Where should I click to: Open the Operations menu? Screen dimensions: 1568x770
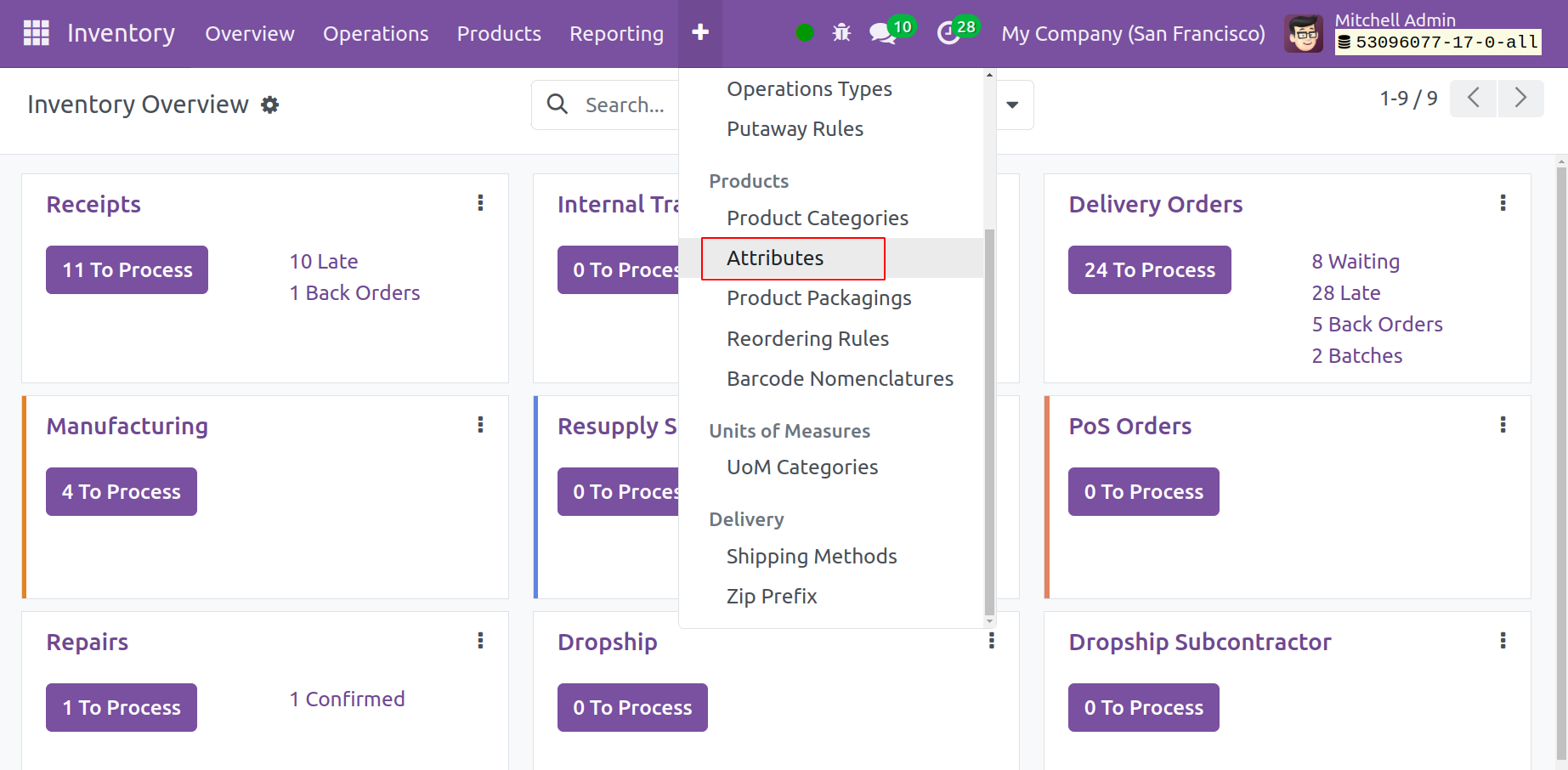point(375,34)
